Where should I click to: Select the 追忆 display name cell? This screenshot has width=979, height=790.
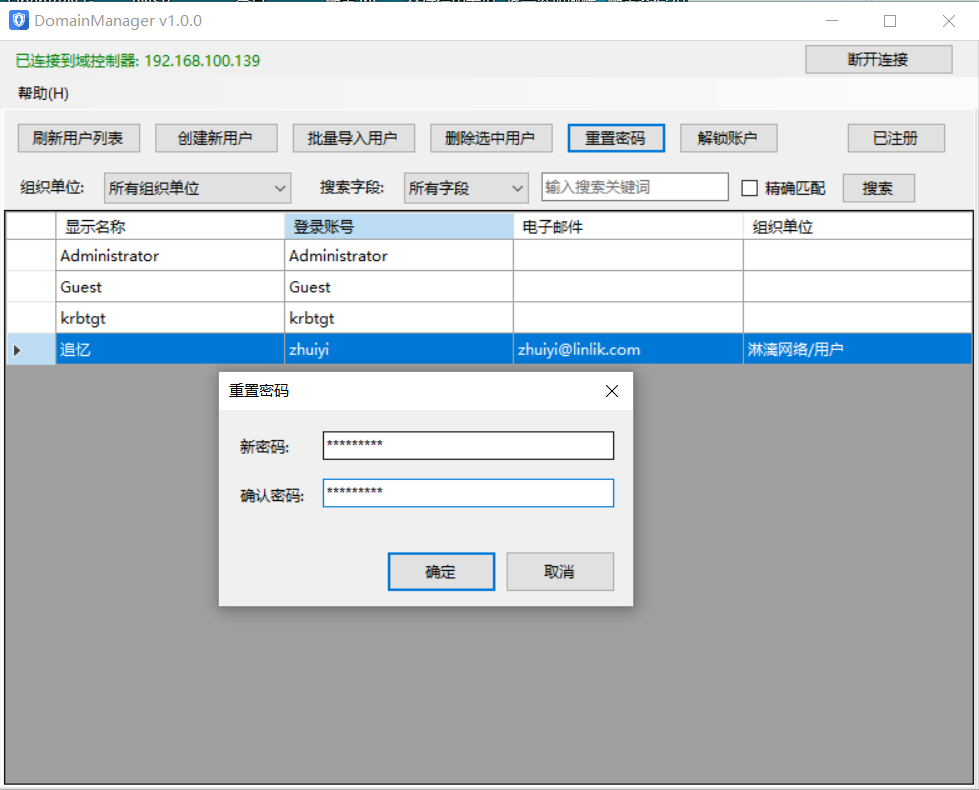(x=170, y=349)
